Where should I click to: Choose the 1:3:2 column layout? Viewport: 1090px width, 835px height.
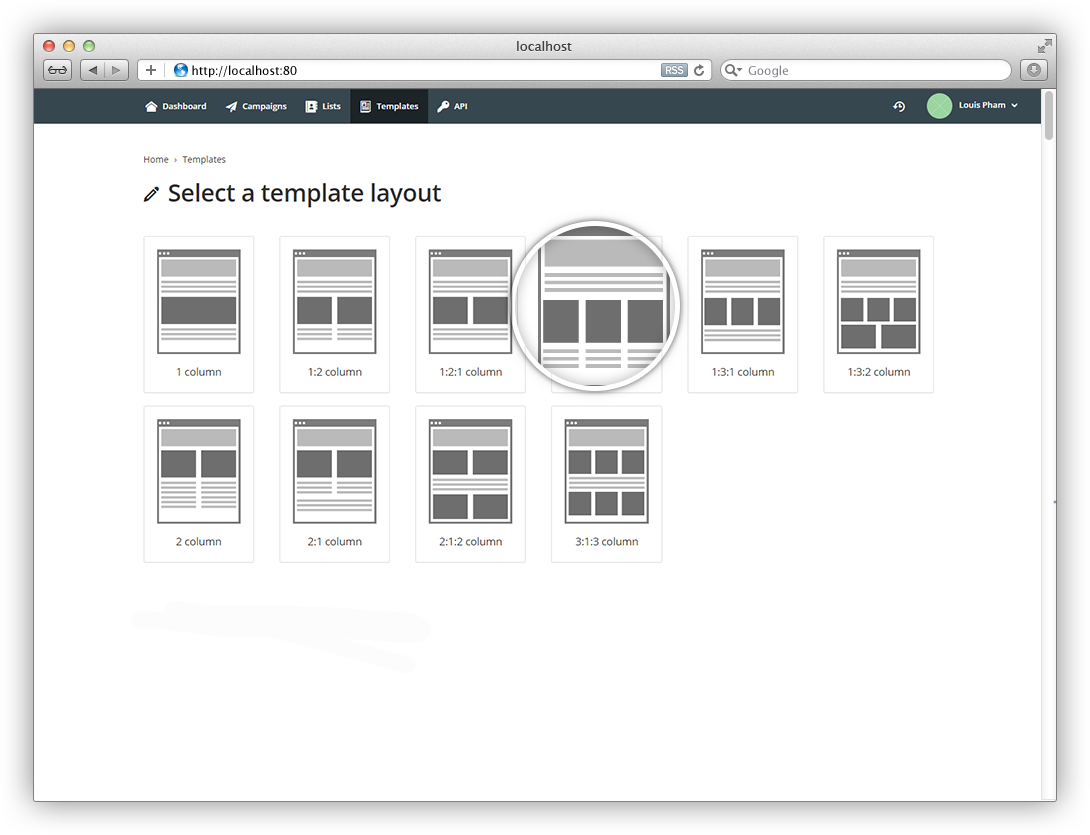(878, 314)
